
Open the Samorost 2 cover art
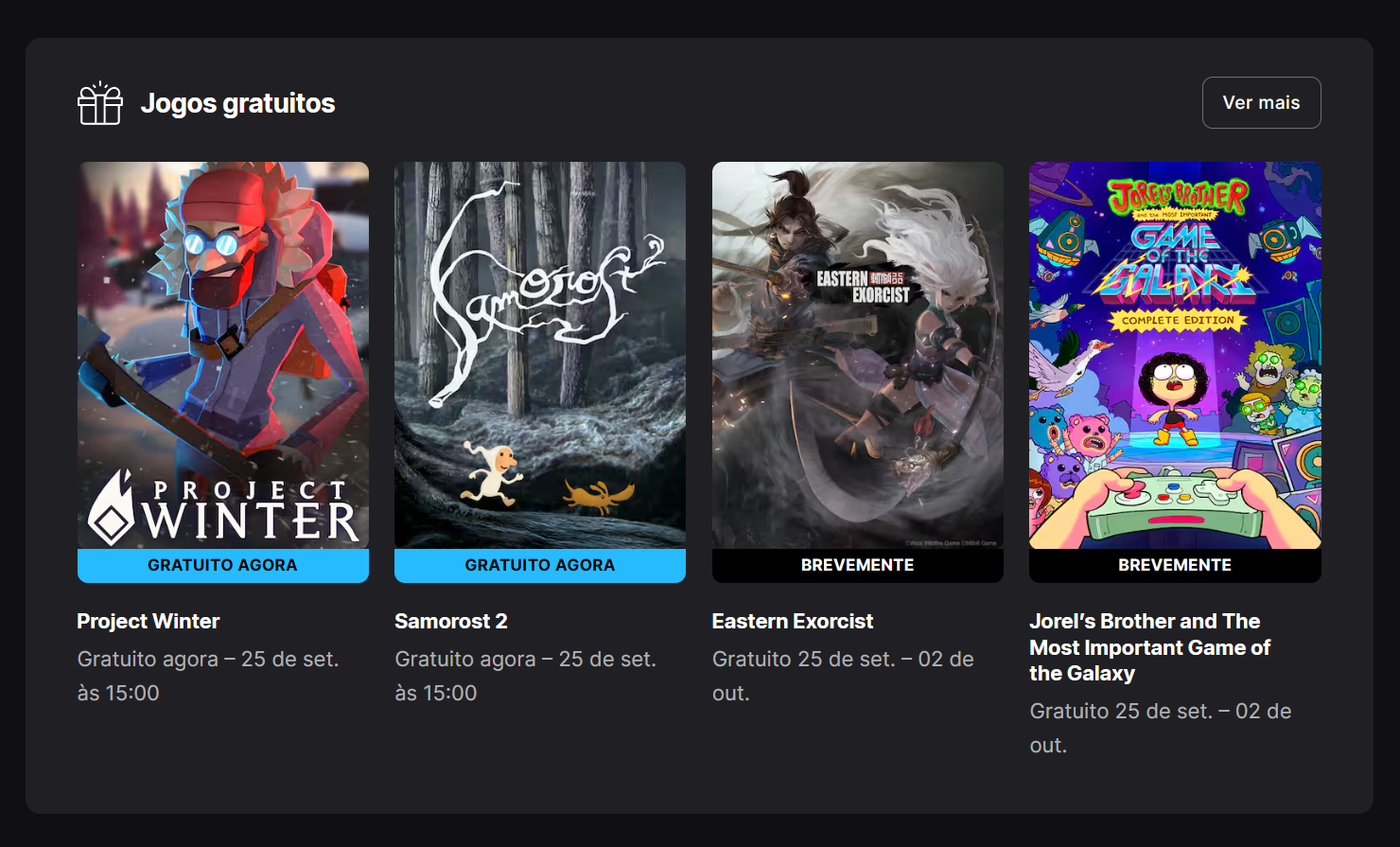540,355
